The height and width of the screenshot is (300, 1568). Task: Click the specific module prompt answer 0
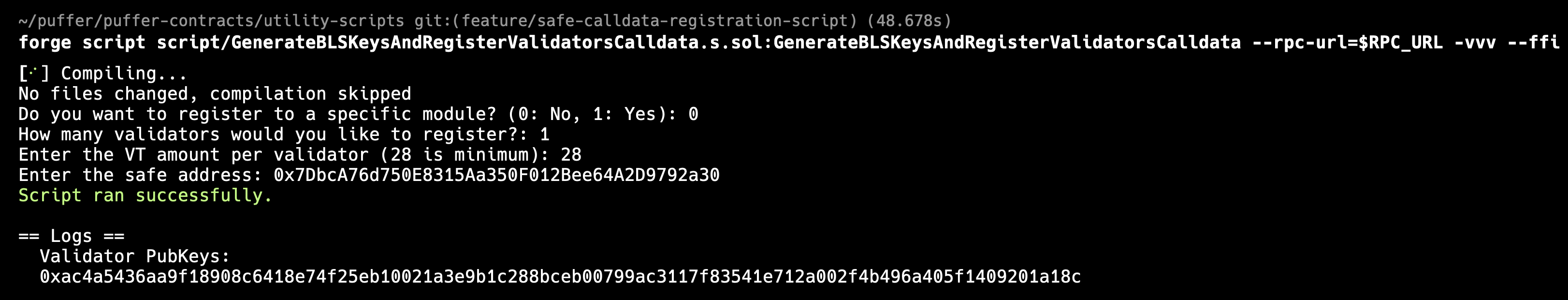point(693,114)
